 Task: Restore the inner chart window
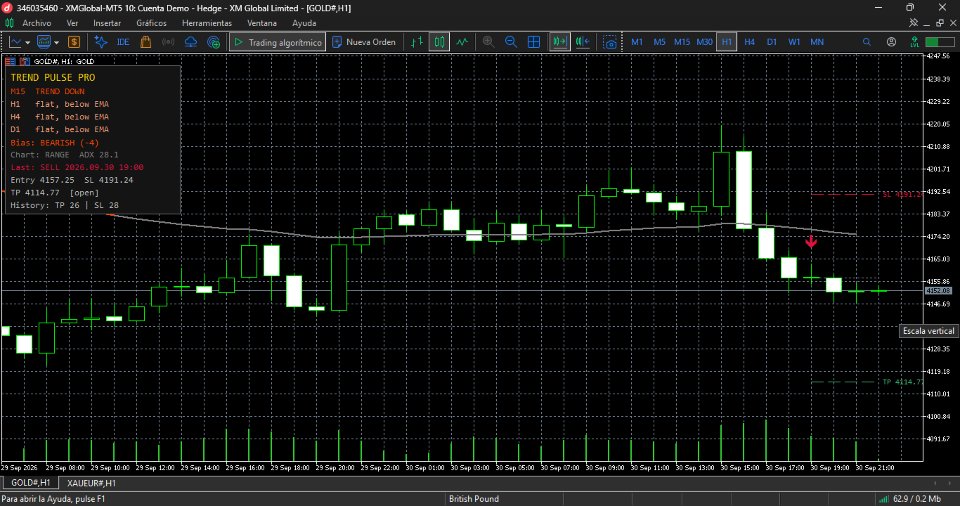(940, 23)
